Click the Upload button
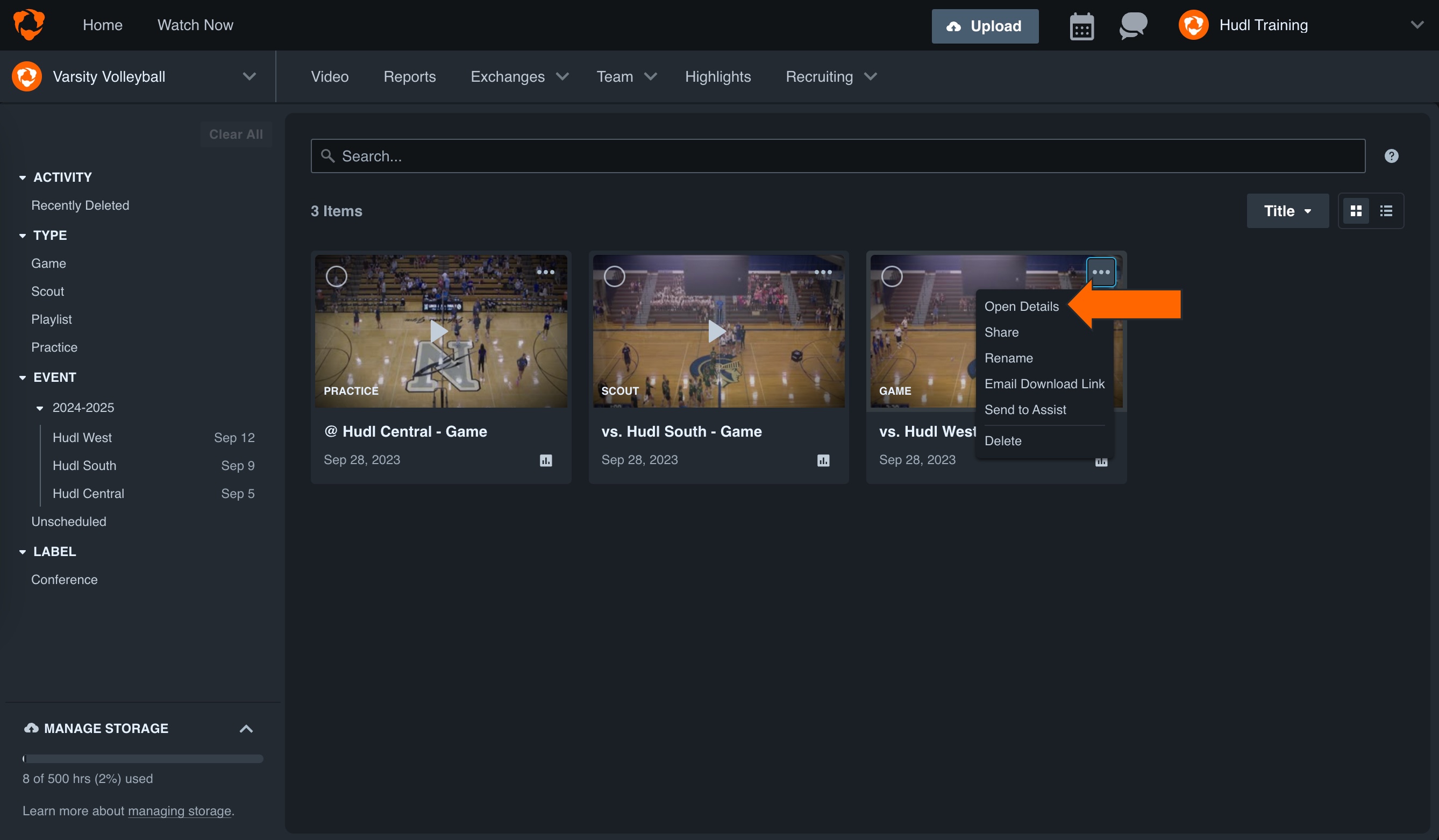The image size is (1439, 840). coord(985,26)
